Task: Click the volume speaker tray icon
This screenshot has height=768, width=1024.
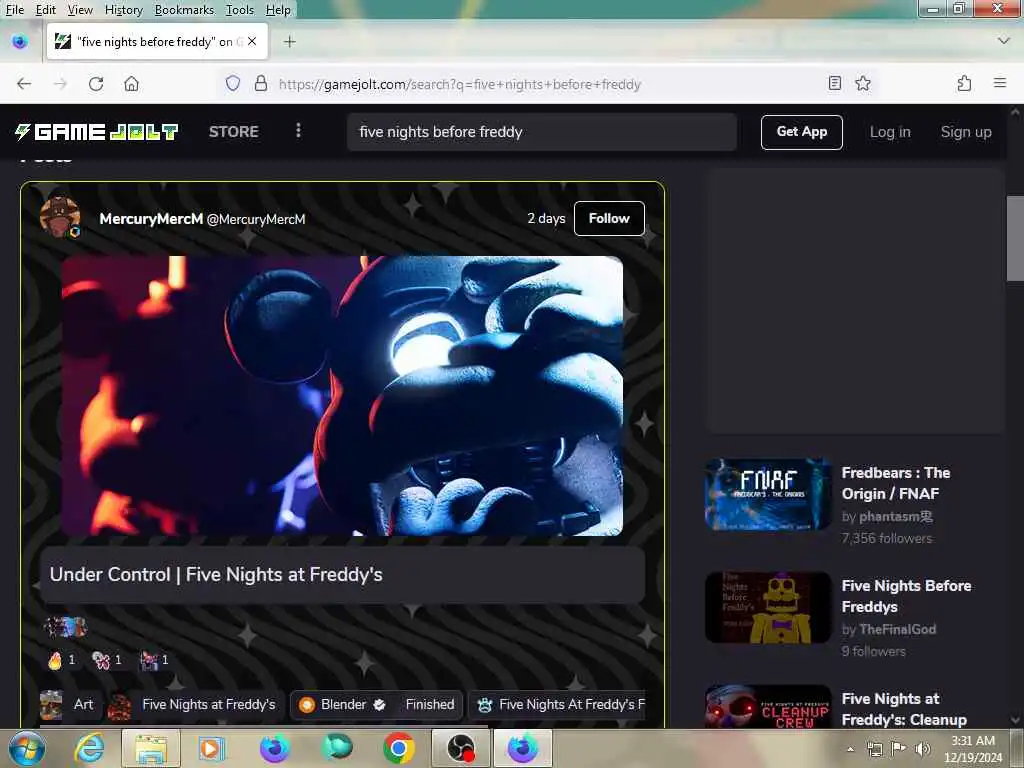Action: point(923,749)
